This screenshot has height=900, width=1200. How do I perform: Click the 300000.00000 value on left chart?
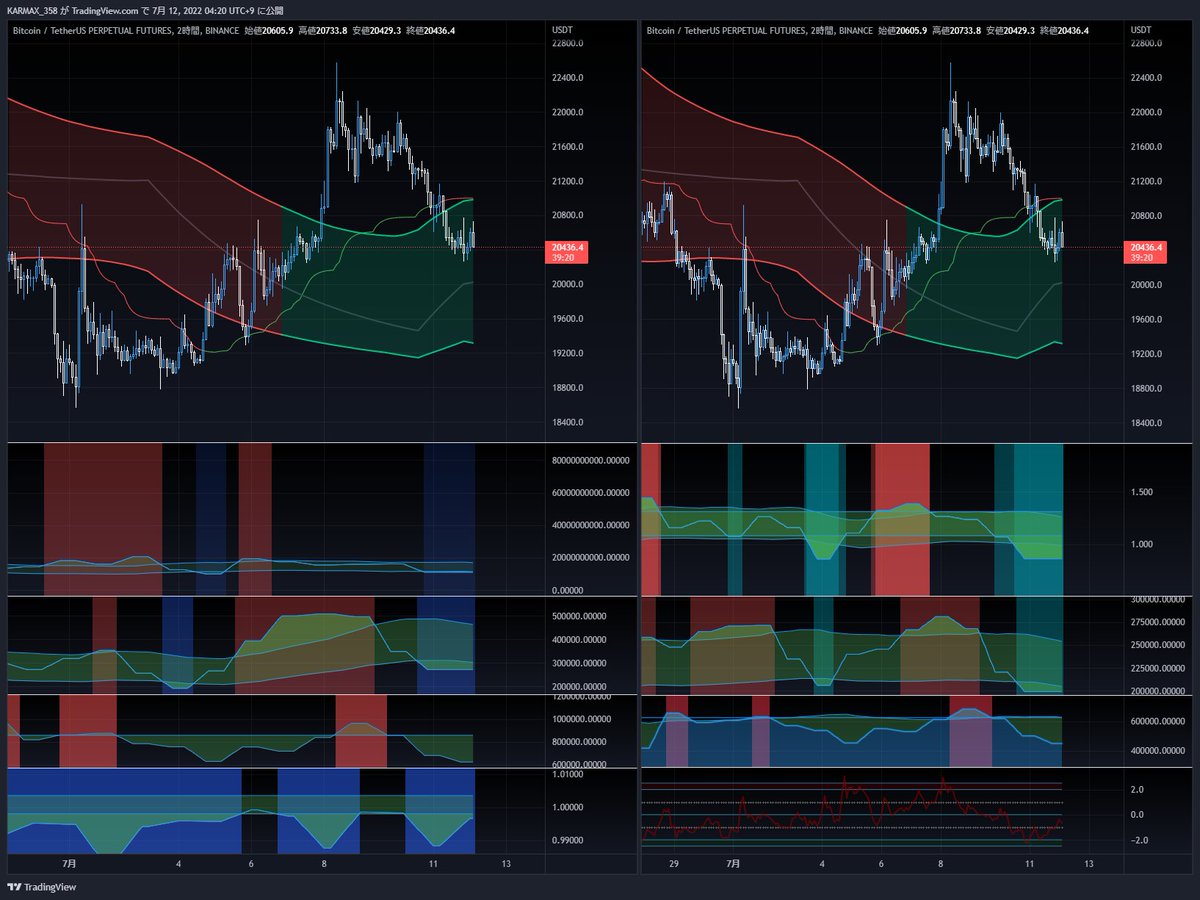click(579, 664)
